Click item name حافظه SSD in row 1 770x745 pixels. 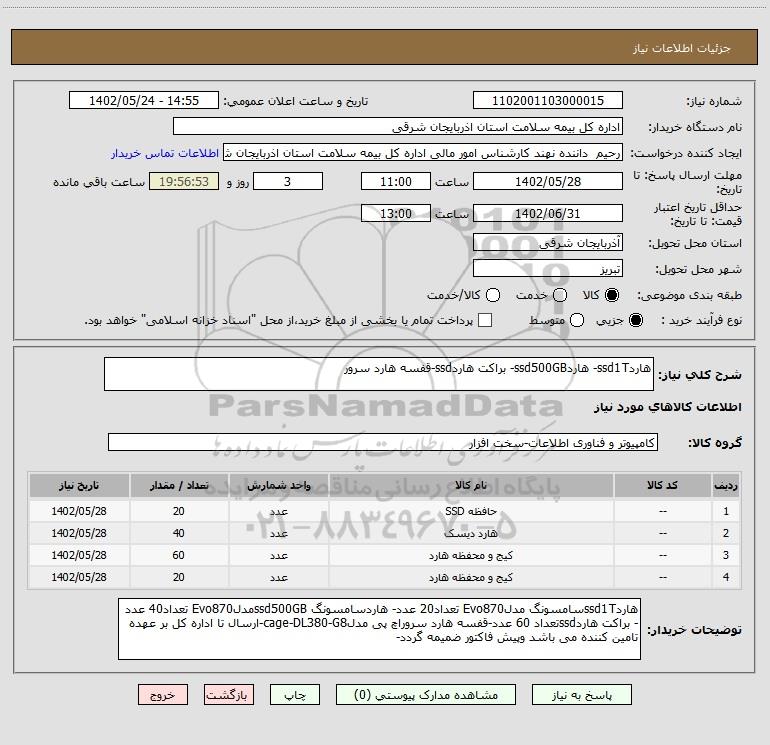click(x=471, y=511)
